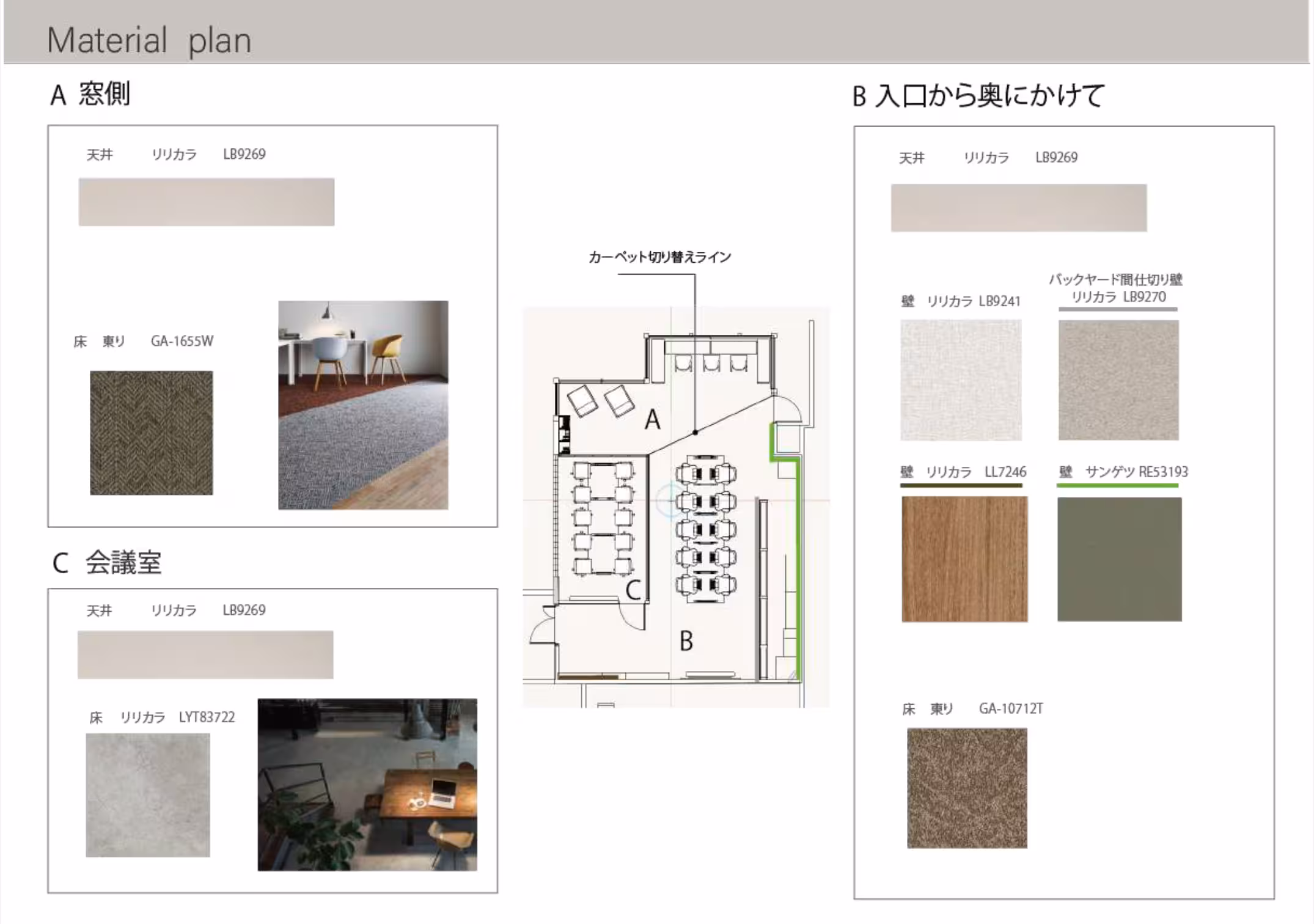Screen dimensions: 1314x924
Task: Click the リリカラ LB9270 label
Action: click(1119, 297)
